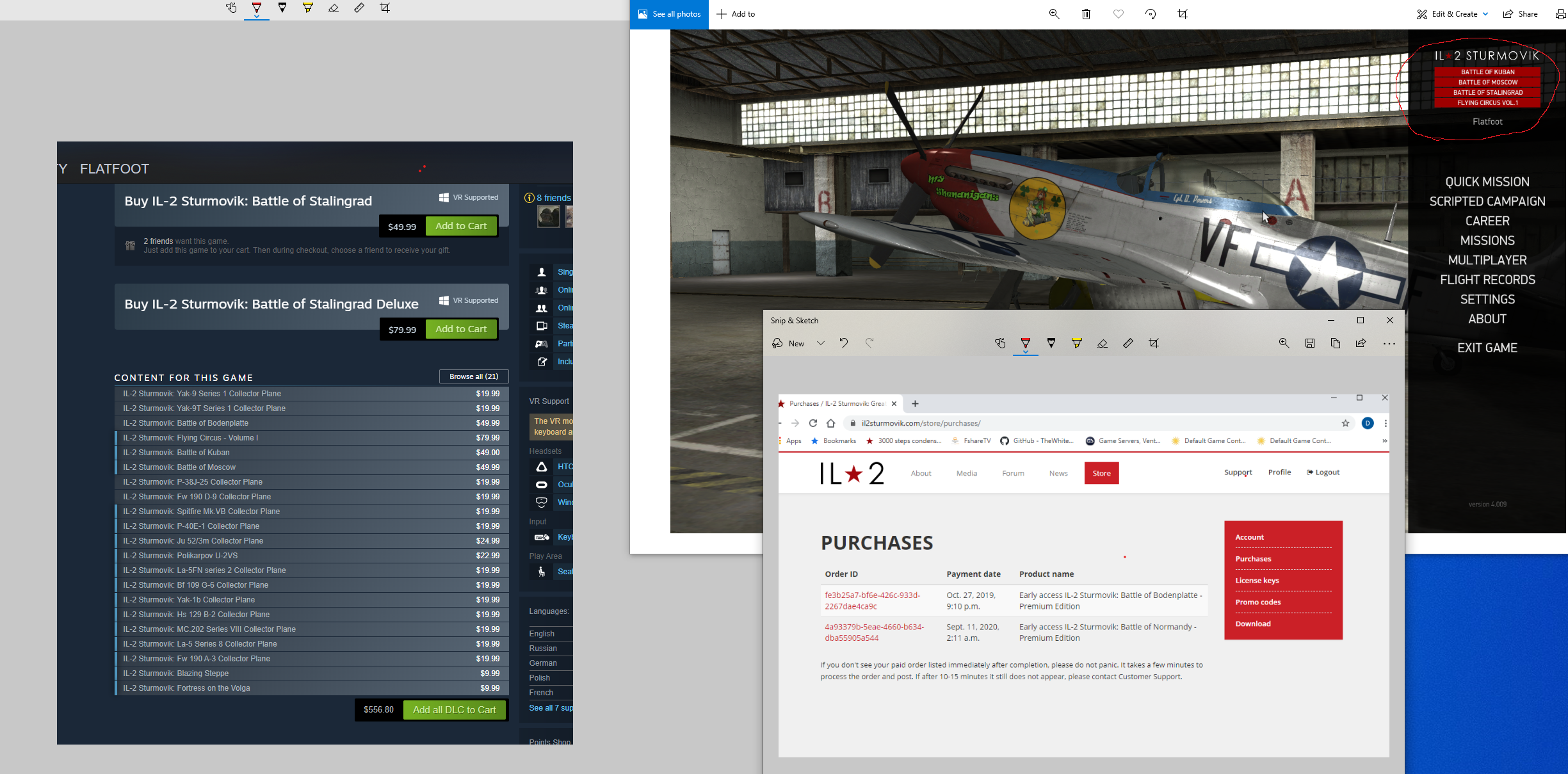Delete the photo with the trash icon

pyautogui.click(x=1086, y=14)
